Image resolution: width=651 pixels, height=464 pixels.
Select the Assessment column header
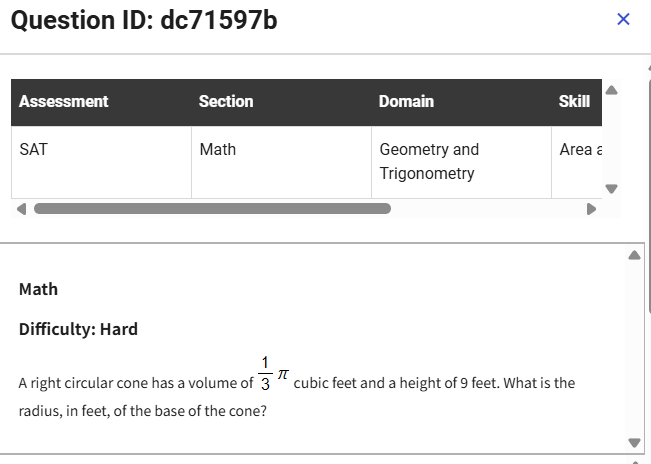[x=64, y=101]
